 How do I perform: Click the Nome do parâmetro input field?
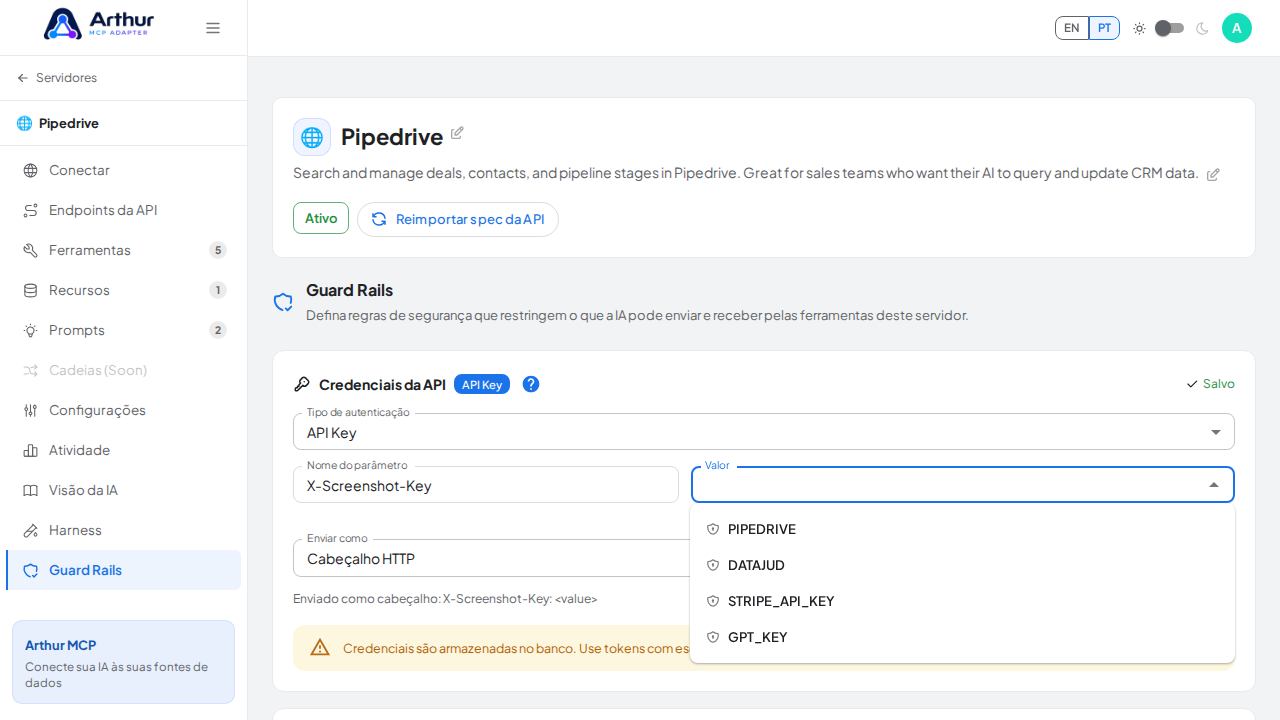(x=486, y=485)
